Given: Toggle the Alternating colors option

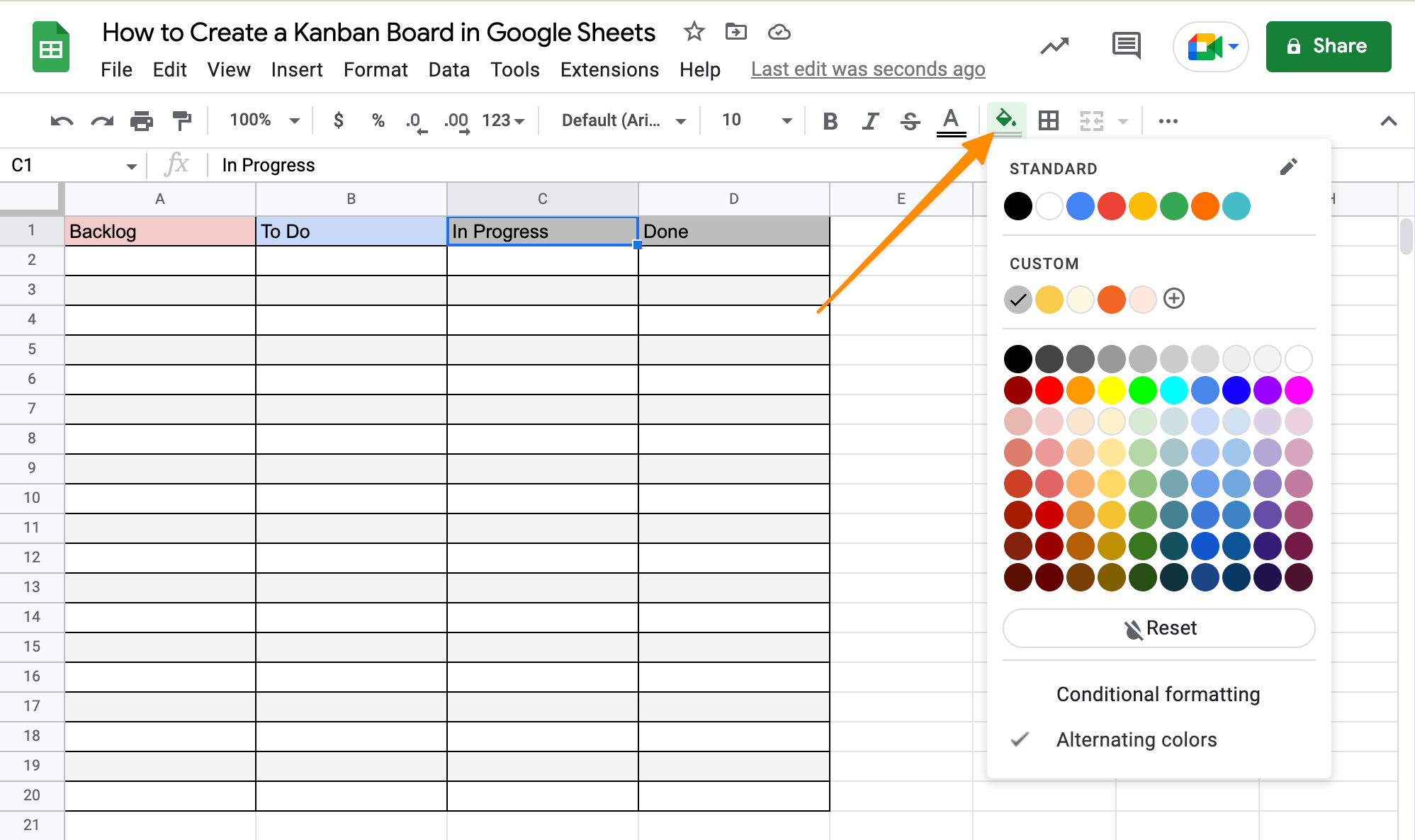Looking at the screenshot, I should coord(1136,739).
